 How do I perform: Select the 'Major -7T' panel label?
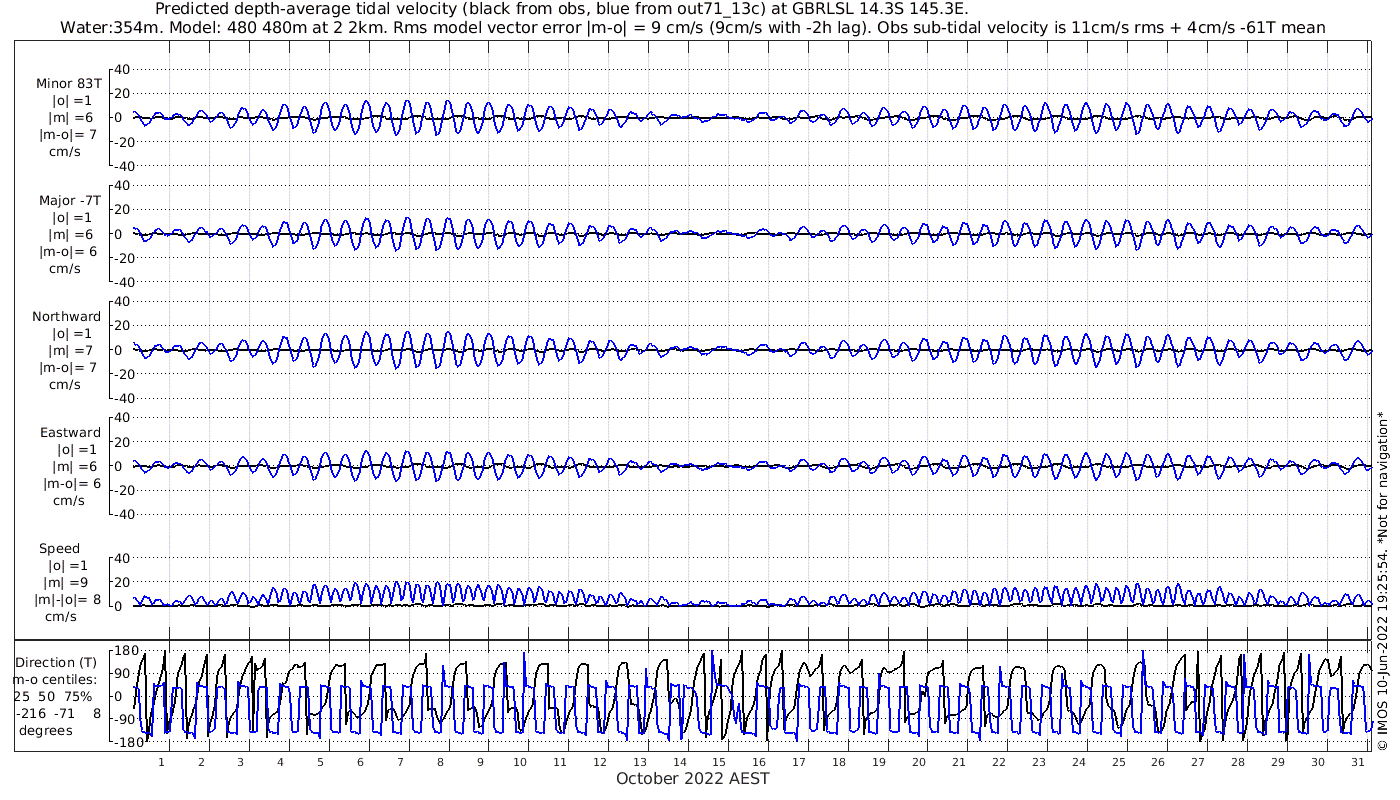[70, 200]
